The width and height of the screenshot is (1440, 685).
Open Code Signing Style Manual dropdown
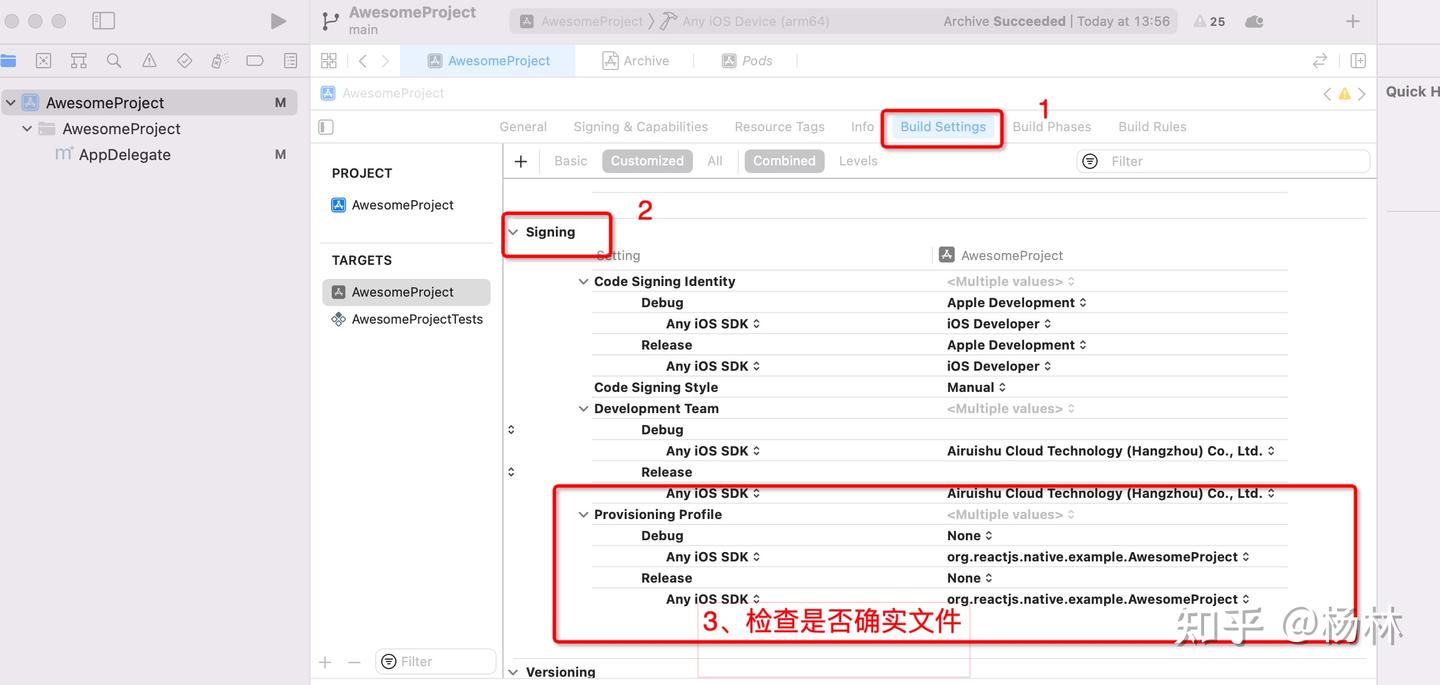click(x=976, y=388)
